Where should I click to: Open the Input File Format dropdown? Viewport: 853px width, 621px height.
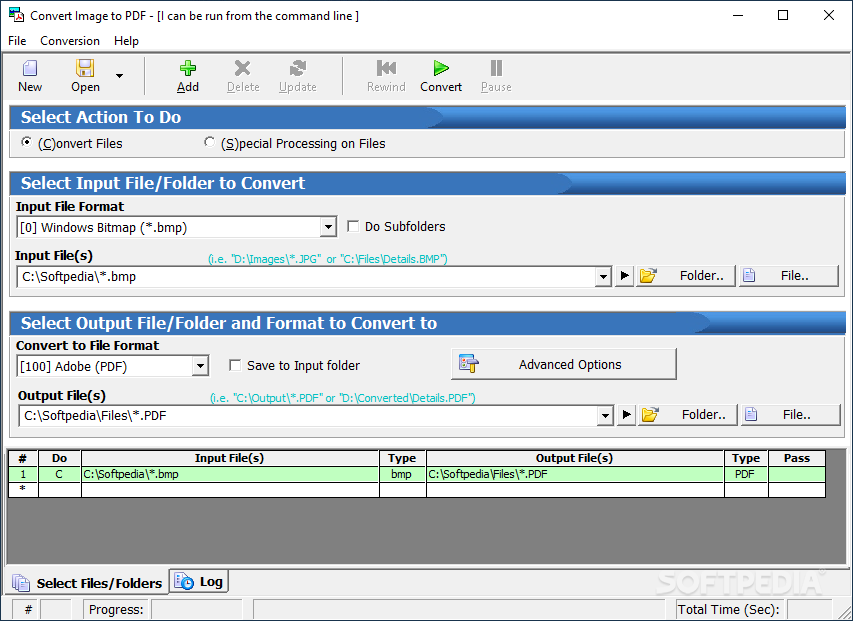328,227
